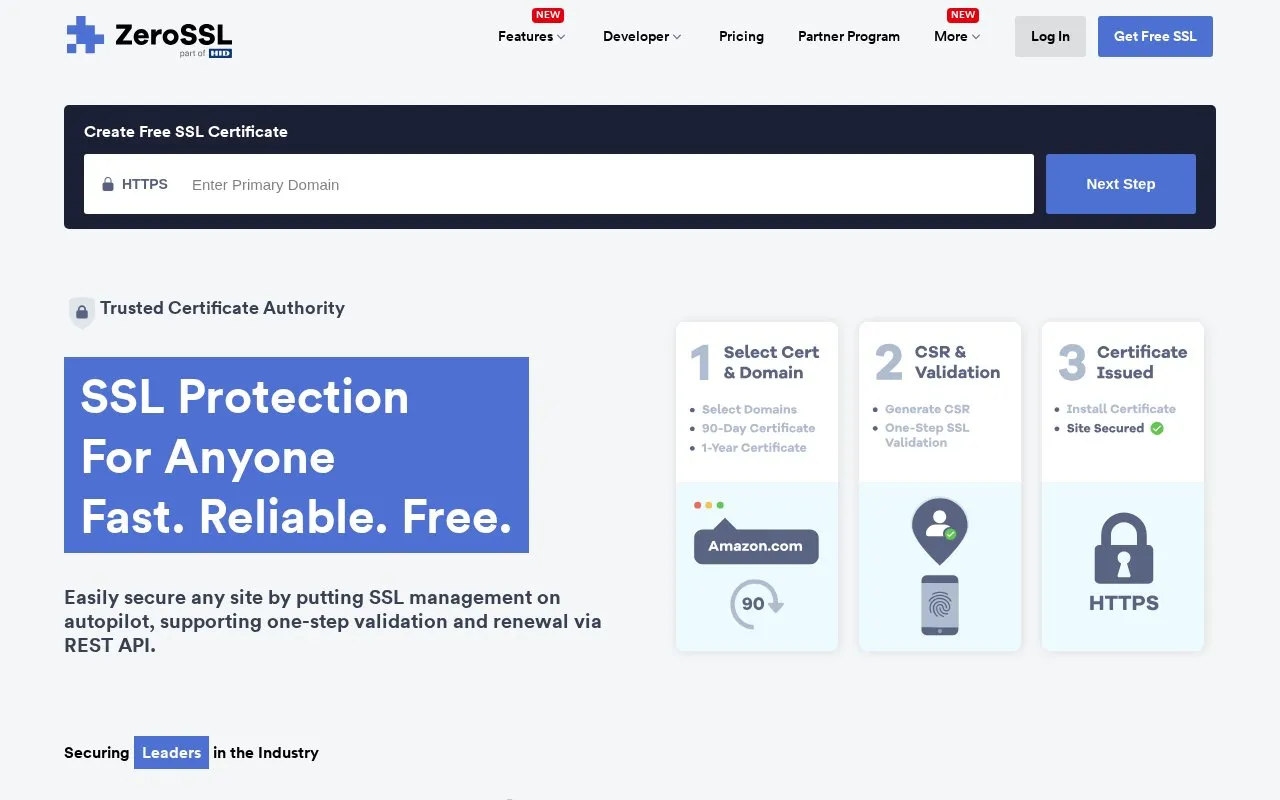Viewport: 1280px width, 800px height.
Task: Click the 90-day circular arrow icon
Action: tap(756, 604)
